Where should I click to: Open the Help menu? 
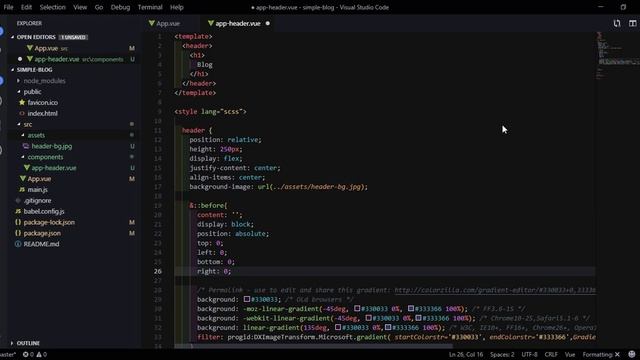pyautogui.click(x=176, y=7)
